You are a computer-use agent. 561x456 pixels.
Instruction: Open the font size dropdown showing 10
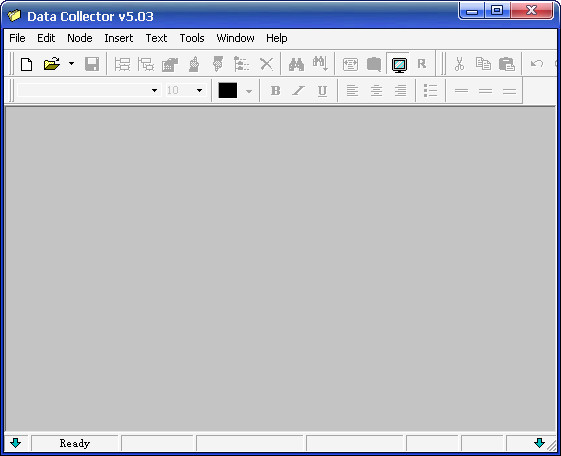pyautogui.click(x=185, y=90)
